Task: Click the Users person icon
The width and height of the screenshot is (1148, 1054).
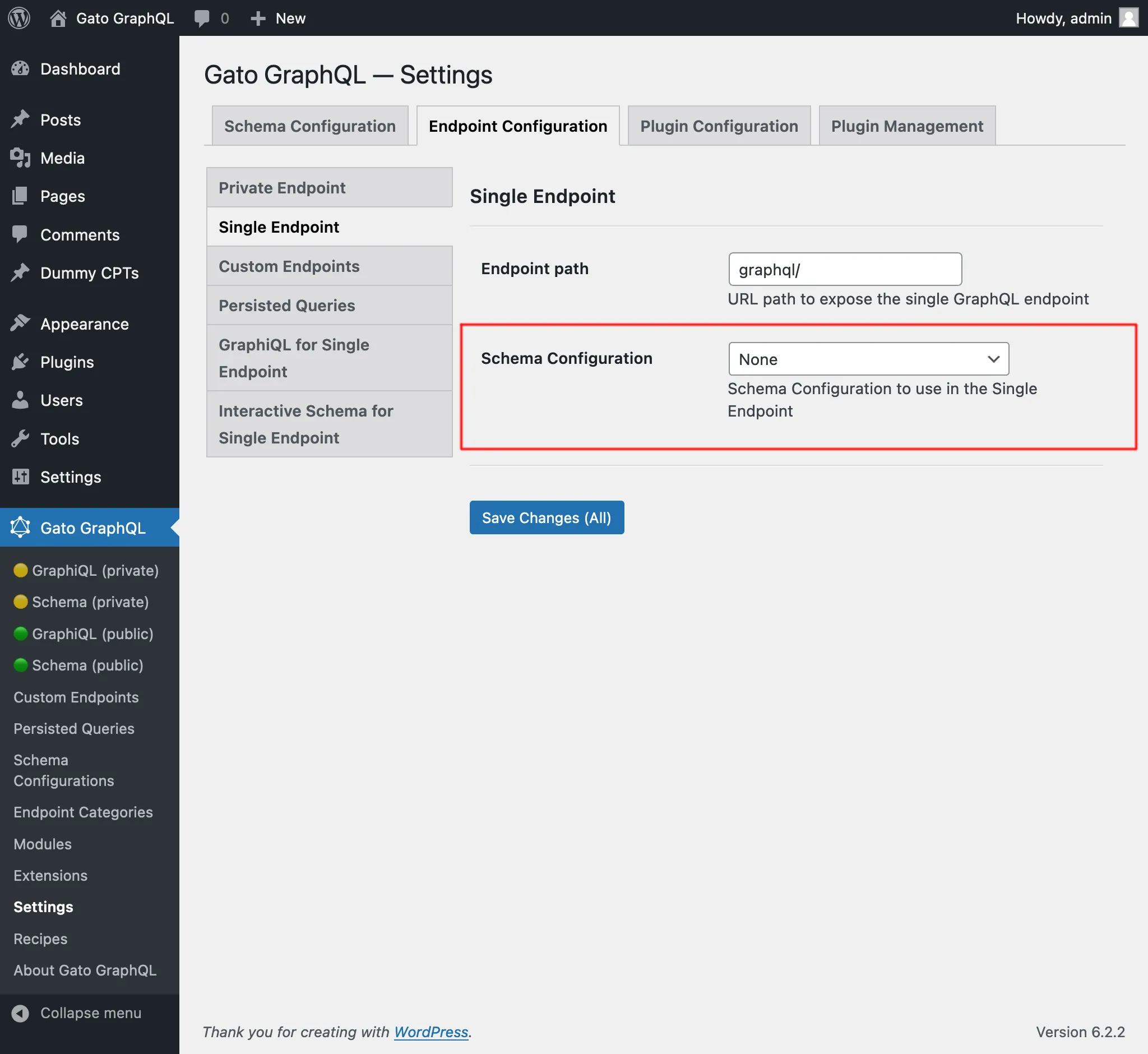Action: 21,400
